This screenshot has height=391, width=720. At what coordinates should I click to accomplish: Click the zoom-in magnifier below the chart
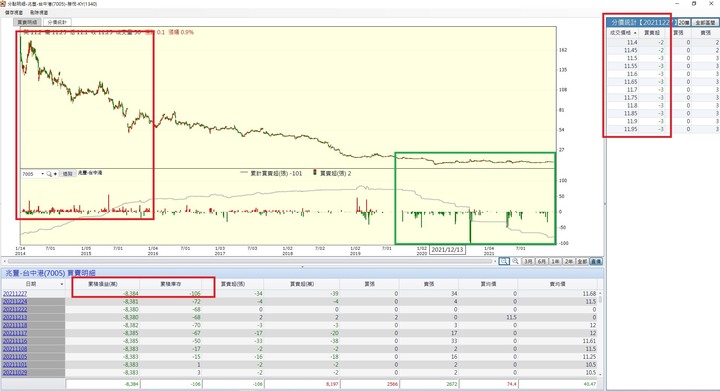[504, 261]
